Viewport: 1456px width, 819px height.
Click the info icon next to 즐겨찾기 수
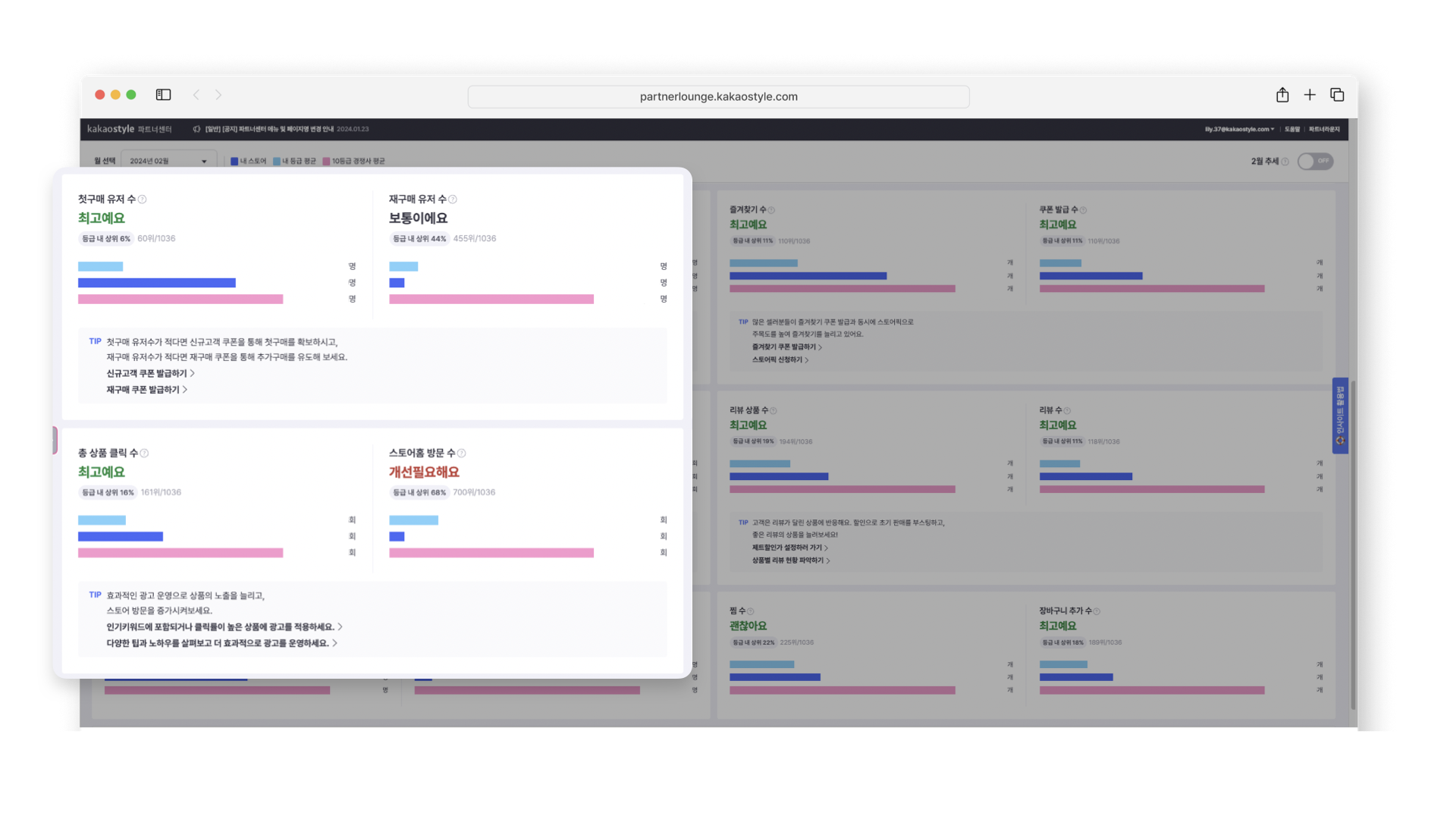pyautogui.click(x=771, y=210)
